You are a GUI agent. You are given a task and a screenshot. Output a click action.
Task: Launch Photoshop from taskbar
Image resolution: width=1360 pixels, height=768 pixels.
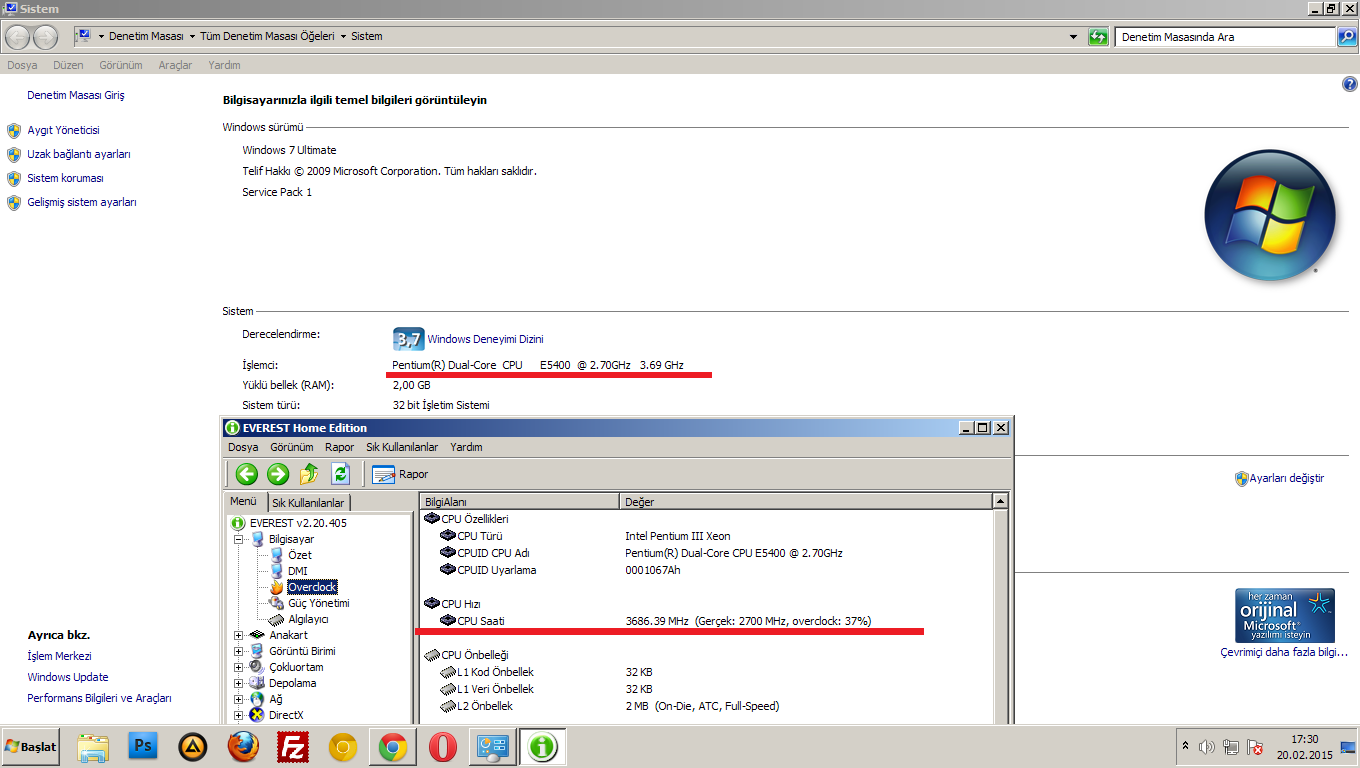point(143,747)
